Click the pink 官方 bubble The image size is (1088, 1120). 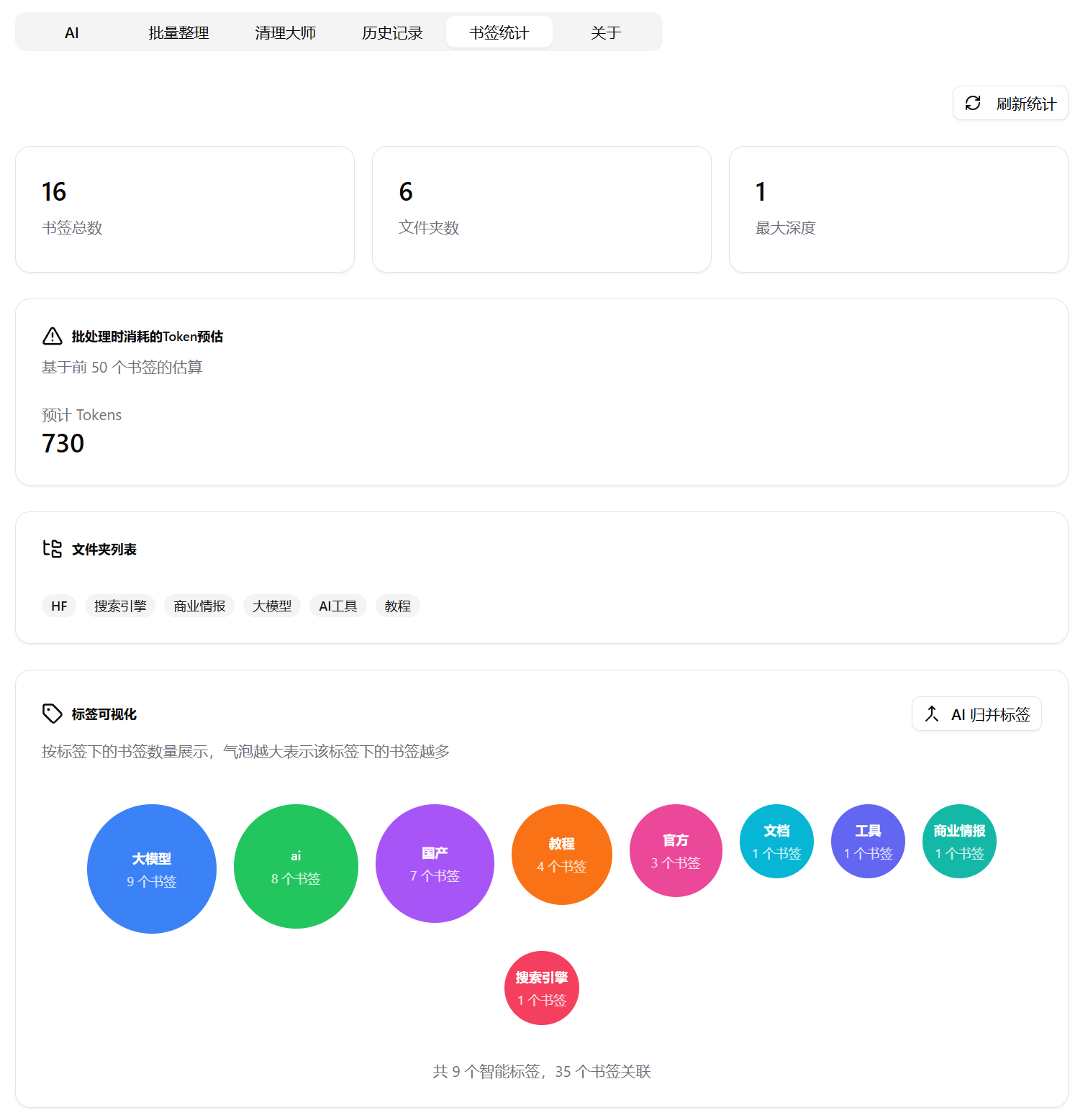(676, 850)
